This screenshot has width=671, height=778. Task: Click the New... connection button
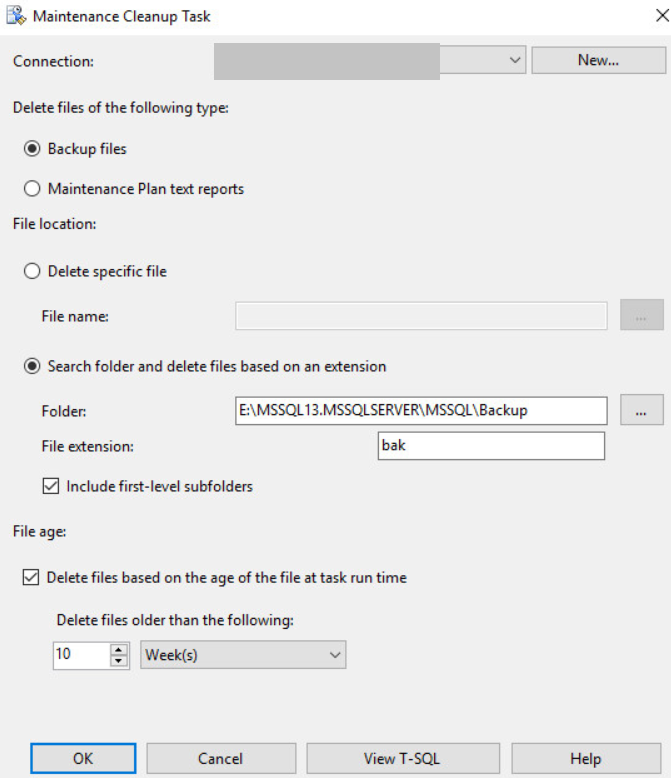[598, 60]
